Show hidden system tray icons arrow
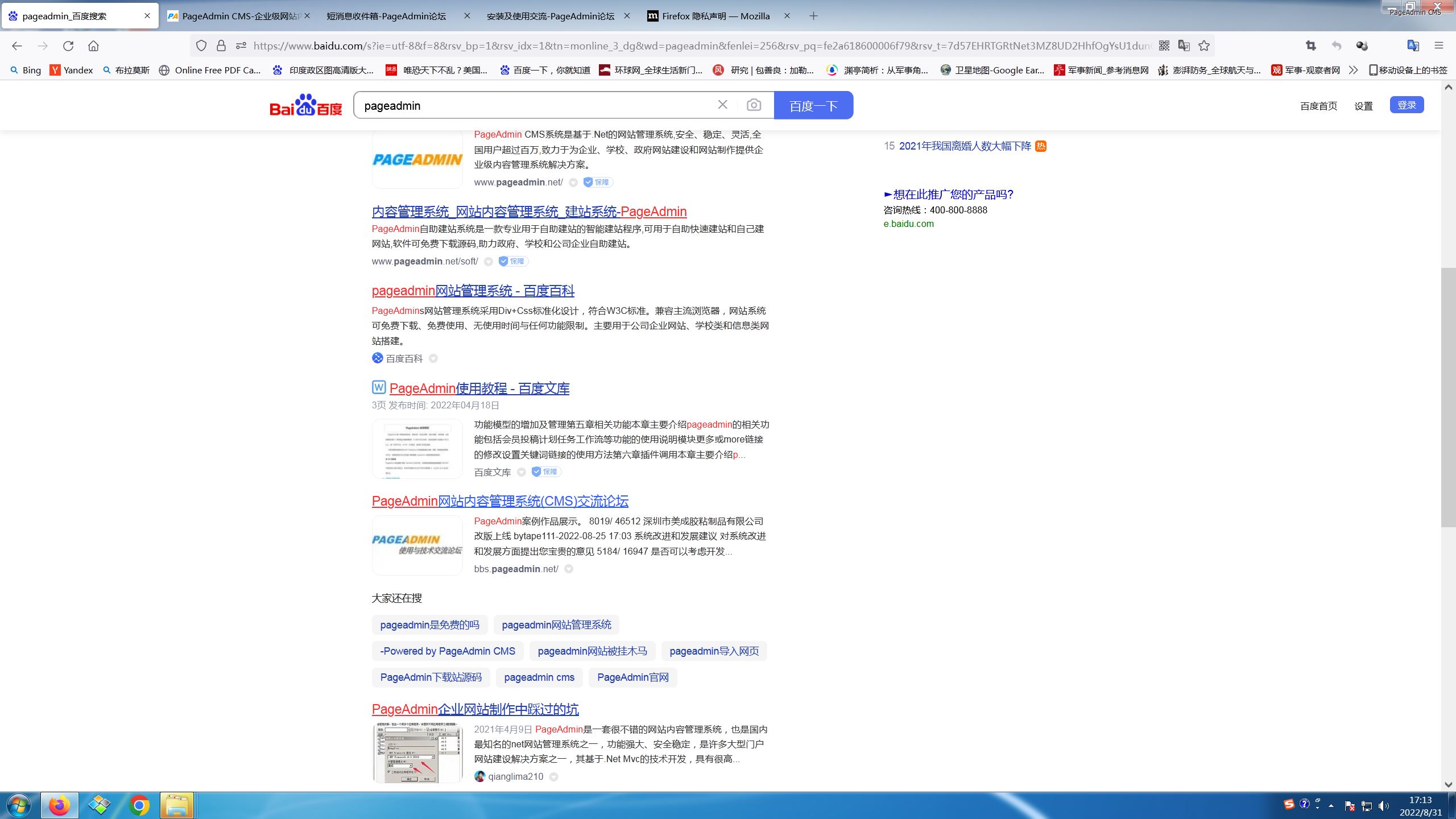Screen dimensions: 1456x819 1331,806
